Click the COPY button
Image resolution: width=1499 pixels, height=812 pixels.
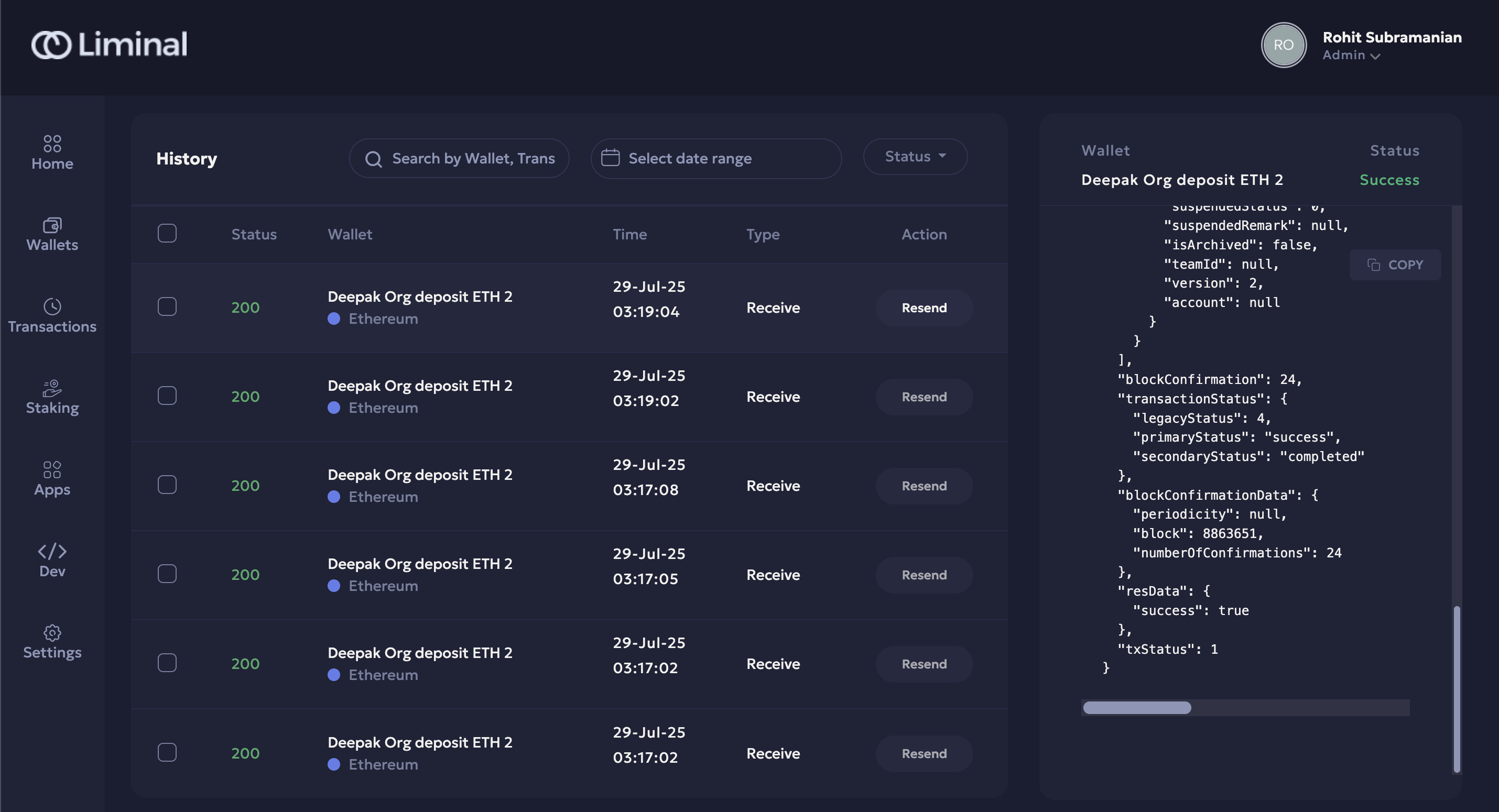pyautogui.click(x=1395, y=265)
